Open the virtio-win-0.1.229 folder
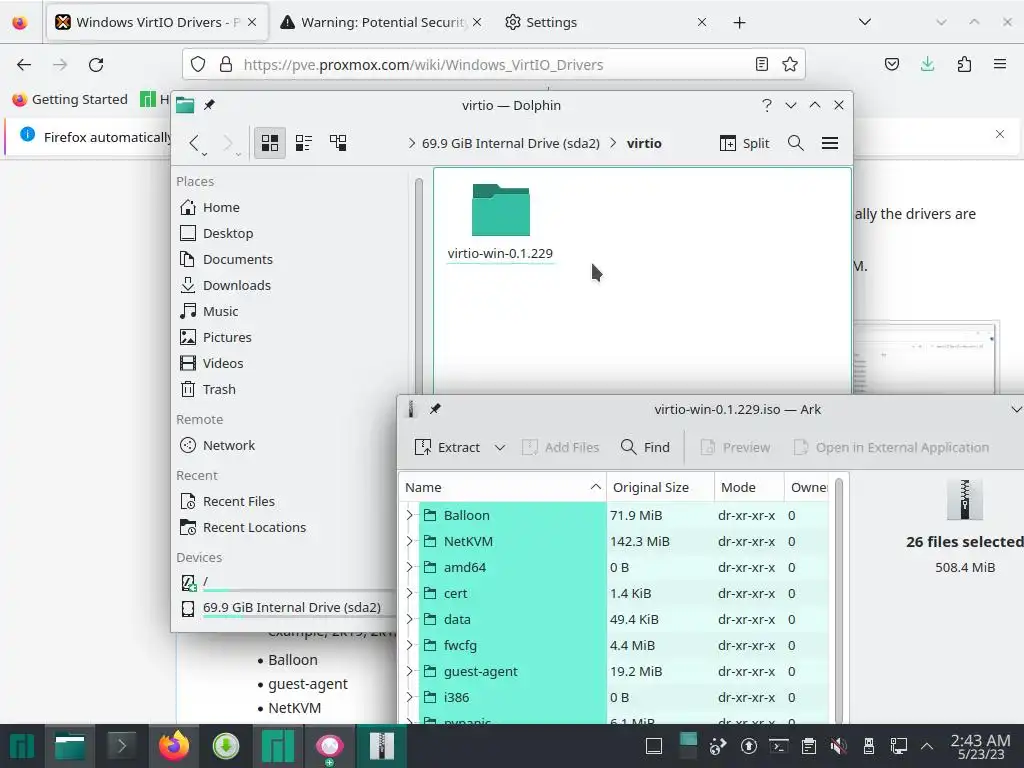The image size is (1024, 768). pos(500,222)
